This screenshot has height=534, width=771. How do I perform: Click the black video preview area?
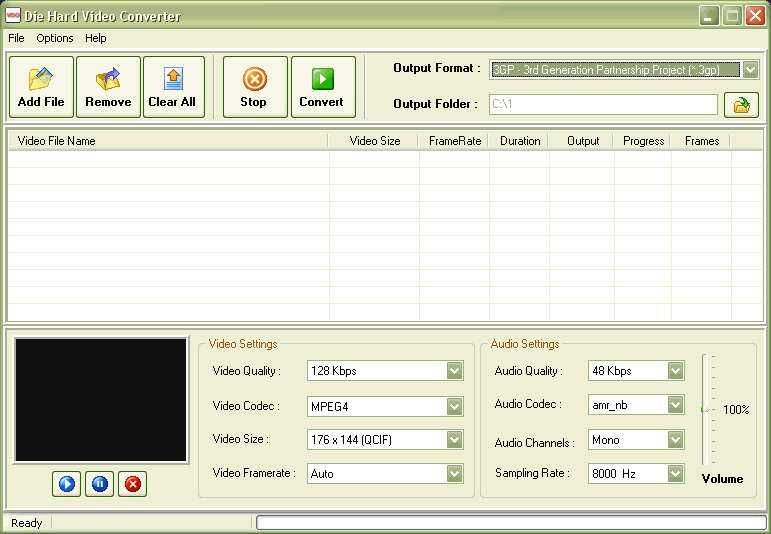coord(101,400)
